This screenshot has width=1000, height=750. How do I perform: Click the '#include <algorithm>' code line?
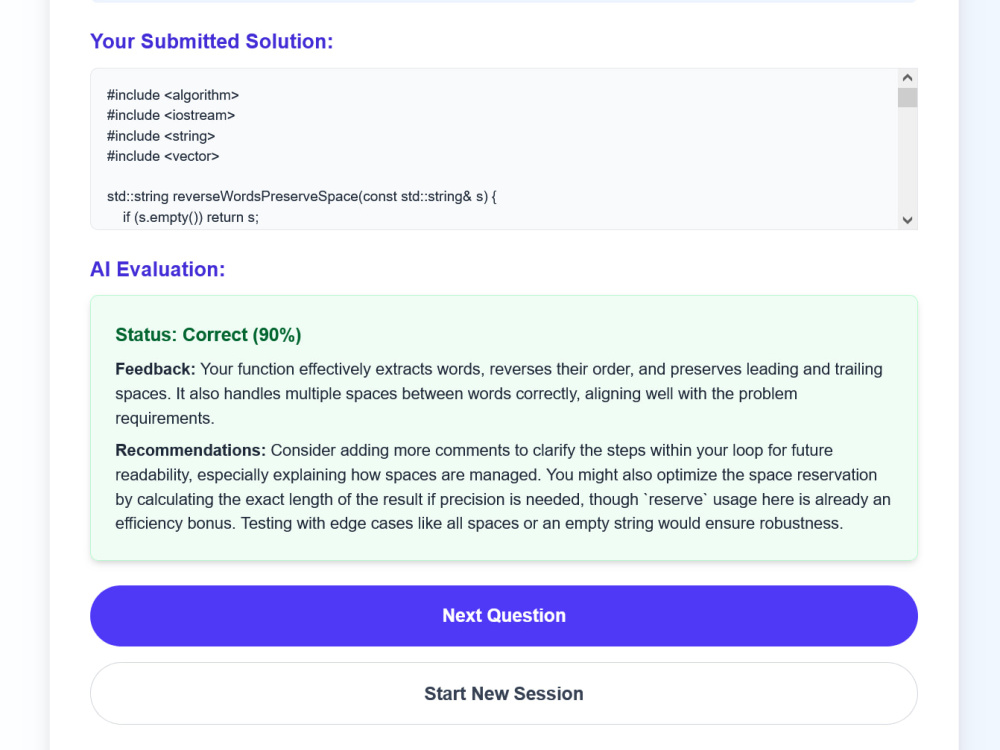tap(173, 95)
